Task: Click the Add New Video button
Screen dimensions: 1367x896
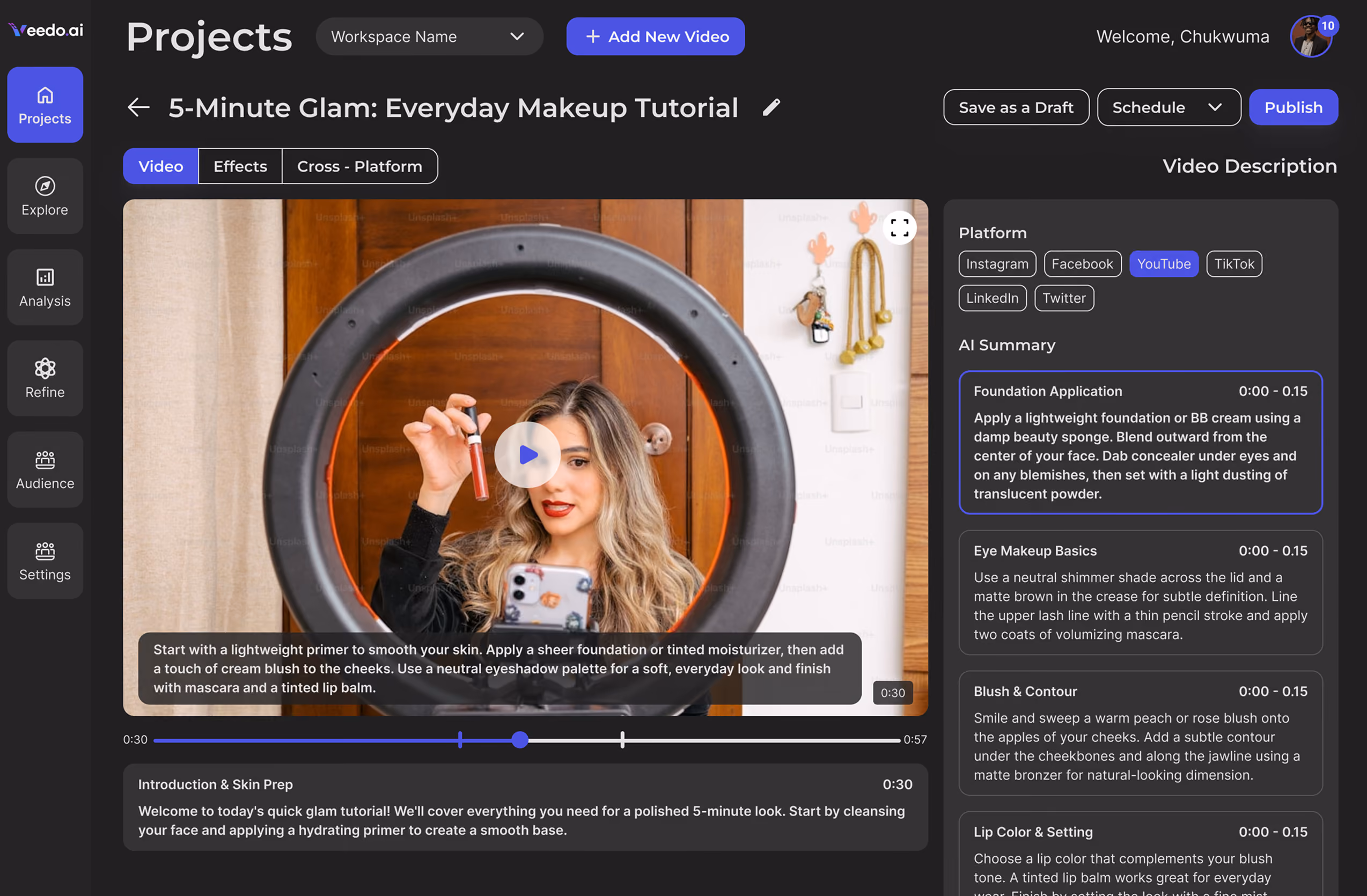Action: 656,37
